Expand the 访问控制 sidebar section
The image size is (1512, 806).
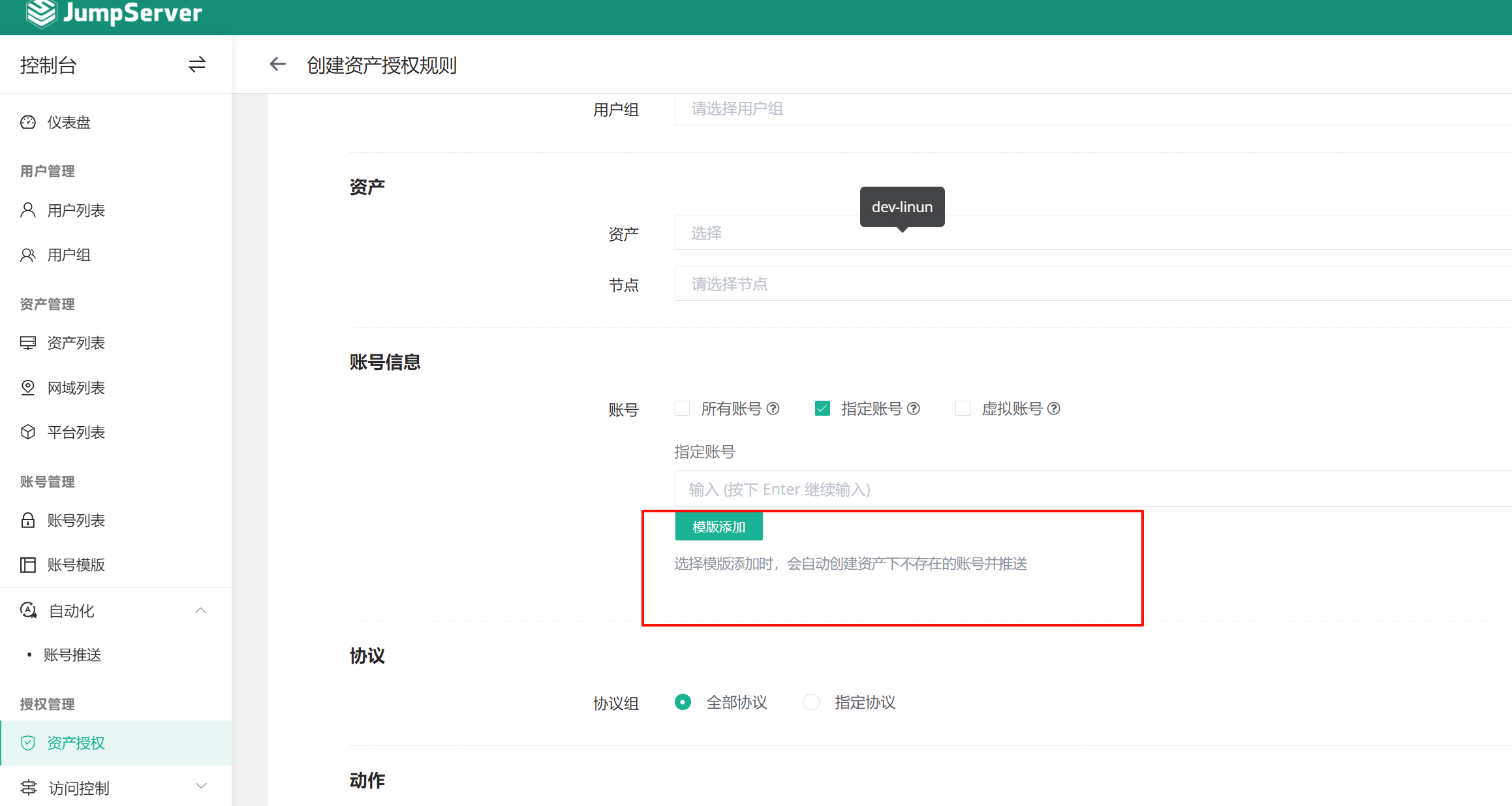[200, 787]
